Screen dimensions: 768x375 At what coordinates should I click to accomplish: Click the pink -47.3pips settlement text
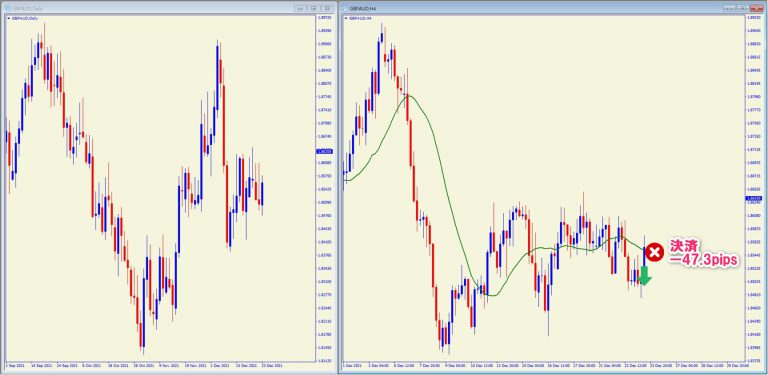[x=703, y=261]
